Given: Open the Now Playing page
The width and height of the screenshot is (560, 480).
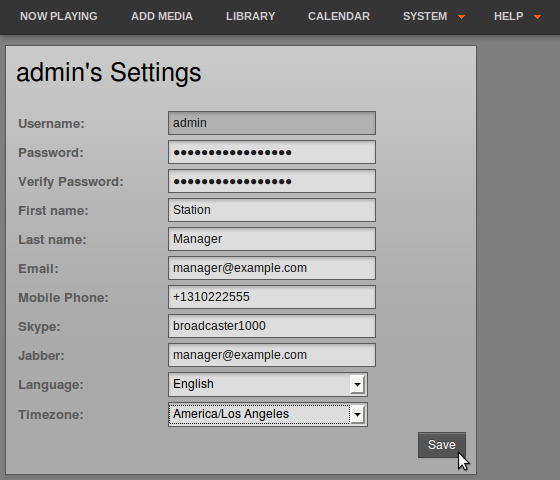Looking at the screenshot, I should pos(59,16).
